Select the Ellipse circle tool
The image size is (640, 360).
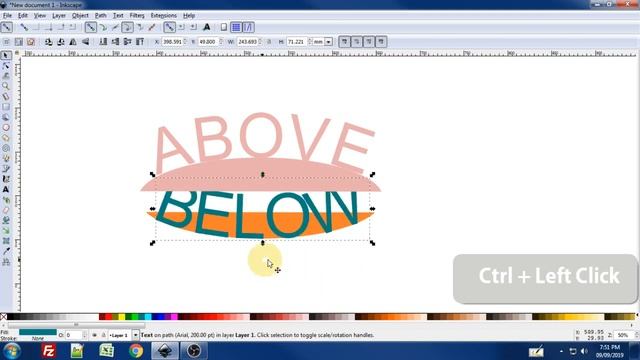(6, 127)
